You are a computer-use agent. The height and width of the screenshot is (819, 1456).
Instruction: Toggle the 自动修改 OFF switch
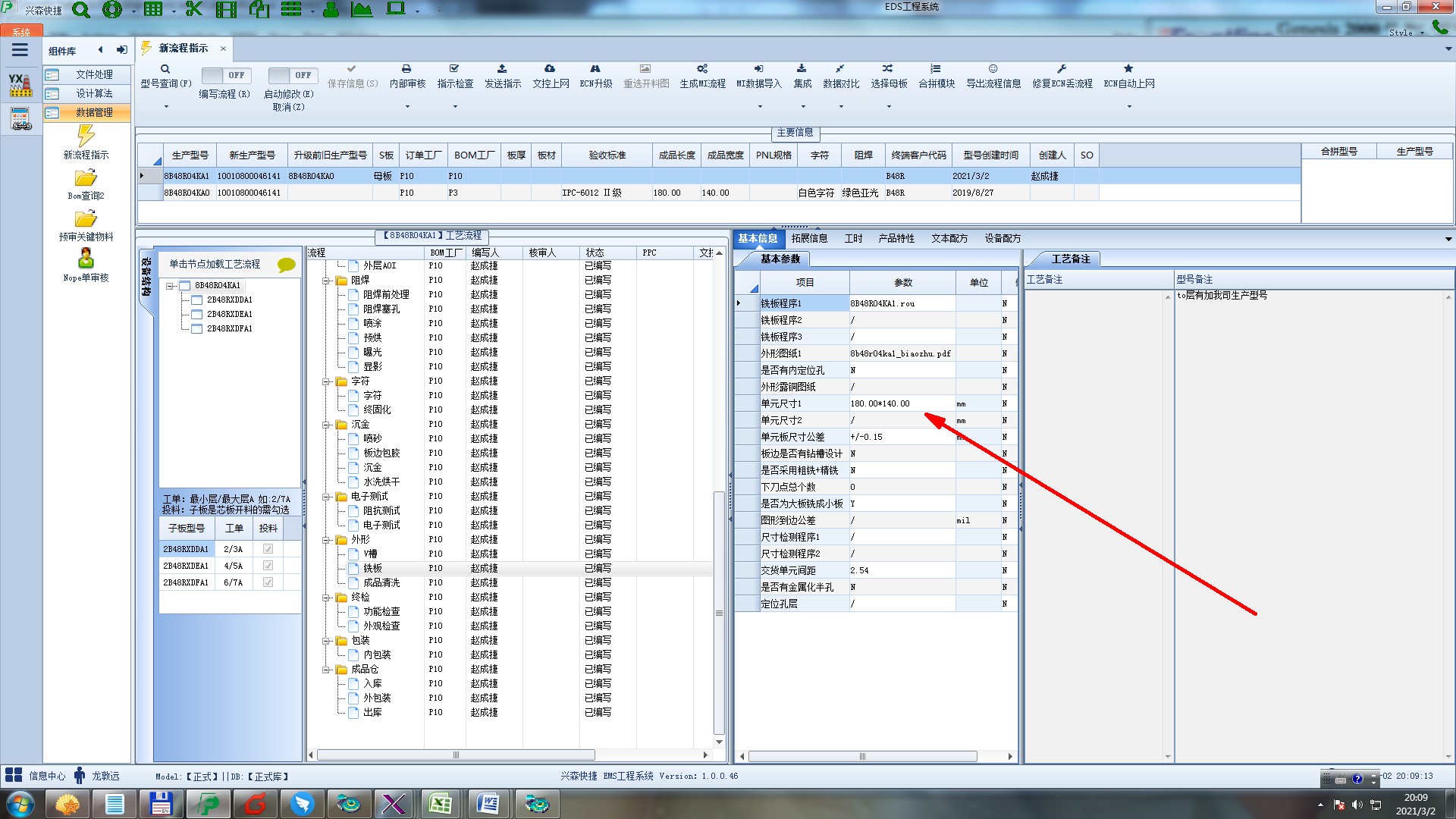(x=291, y=75)
